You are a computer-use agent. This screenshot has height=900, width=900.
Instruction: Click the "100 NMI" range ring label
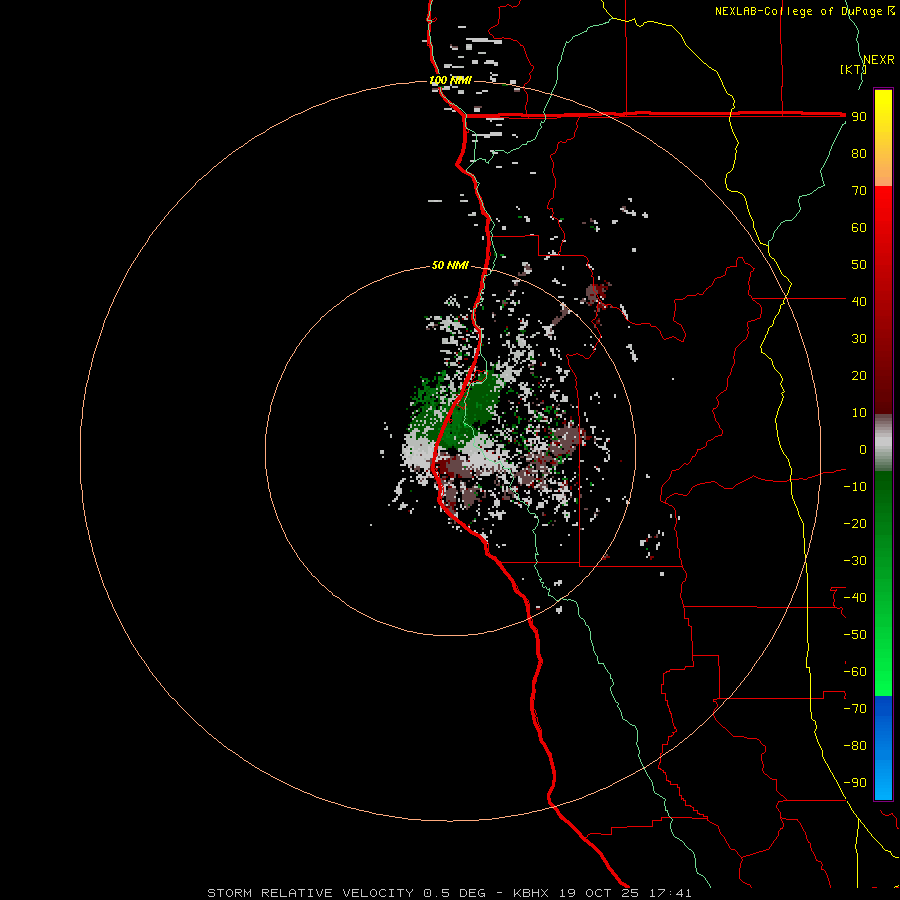pos(451,80)
